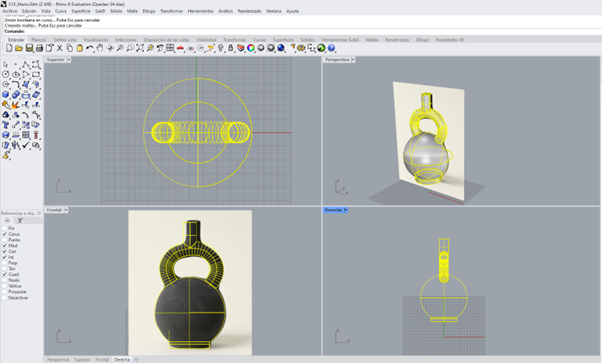Image resolution: width=602 pixels, height=363 pixels.
Task: Click the light bulb Hide objects icon
Action: [221, 48]
